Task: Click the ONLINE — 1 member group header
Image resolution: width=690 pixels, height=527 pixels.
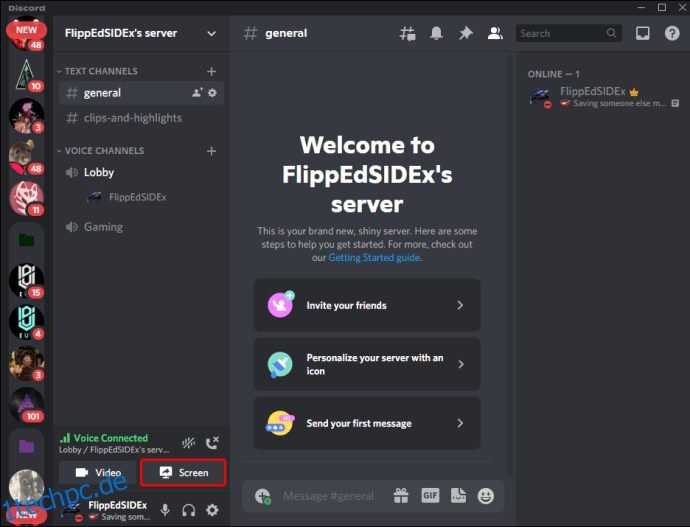Action: 553,74
